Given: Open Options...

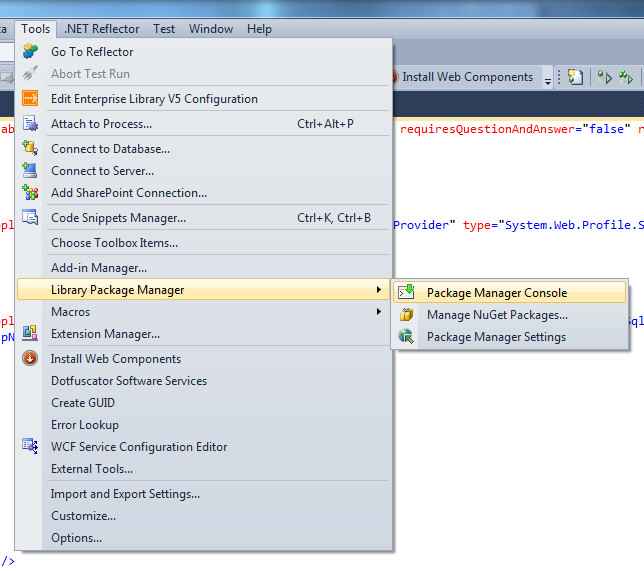Looking at the screenshot, I should [203, 538].
